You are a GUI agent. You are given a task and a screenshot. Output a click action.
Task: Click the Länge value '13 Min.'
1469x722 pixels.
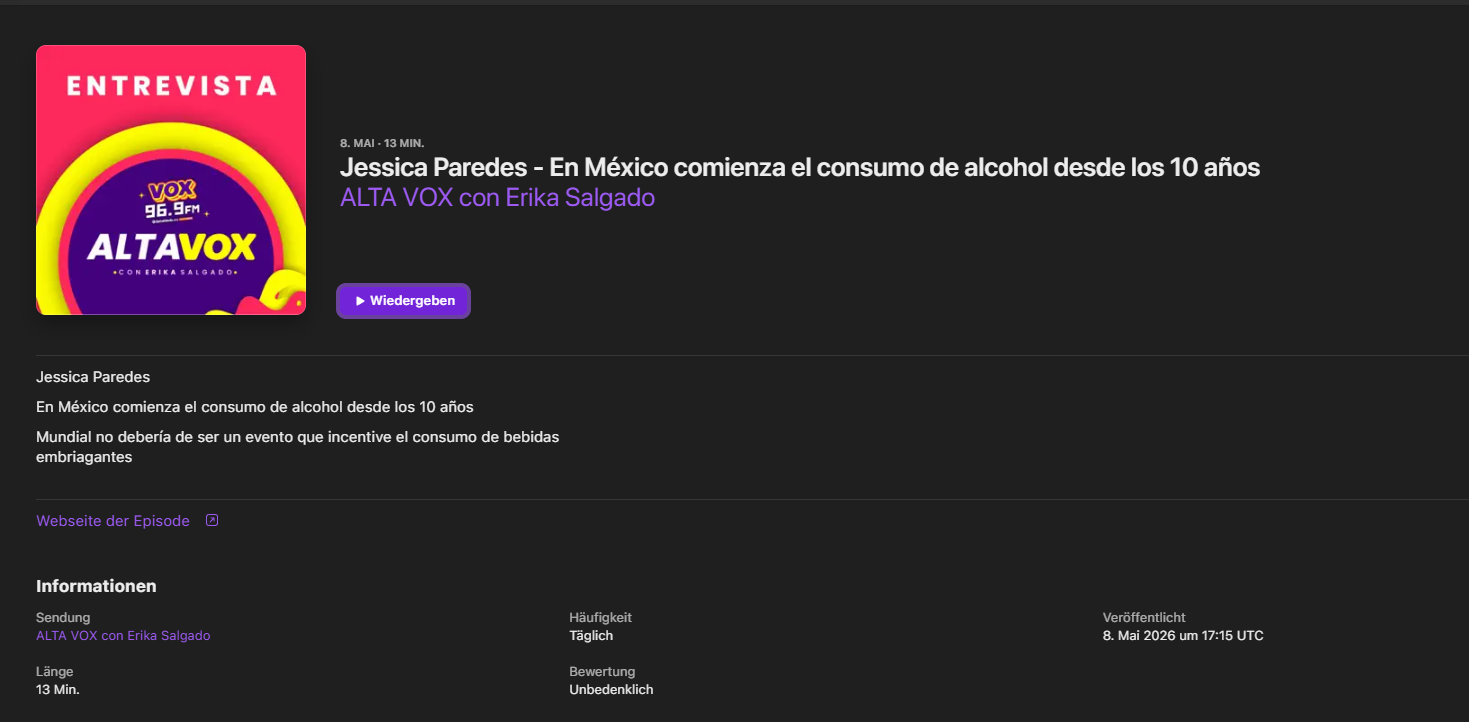pos(58,690)
